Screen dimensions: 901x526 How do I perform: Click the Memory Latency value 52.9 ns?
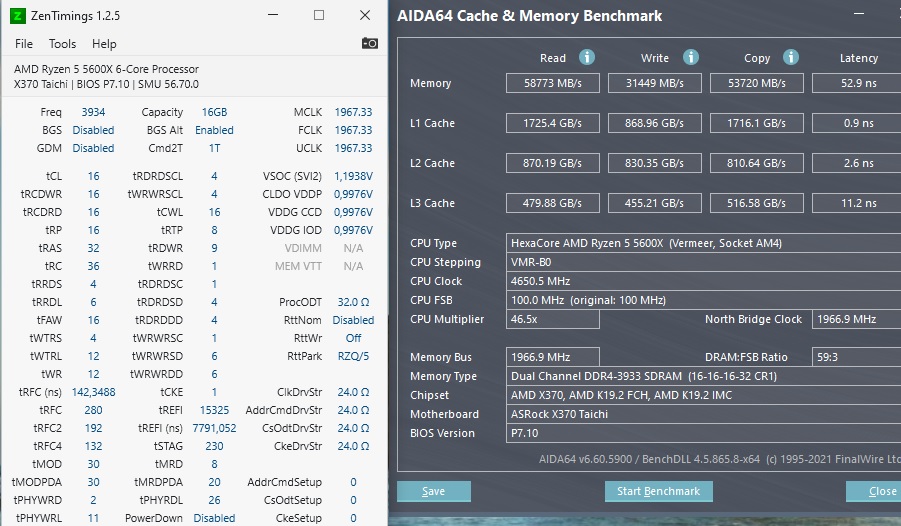coord(857,83)
